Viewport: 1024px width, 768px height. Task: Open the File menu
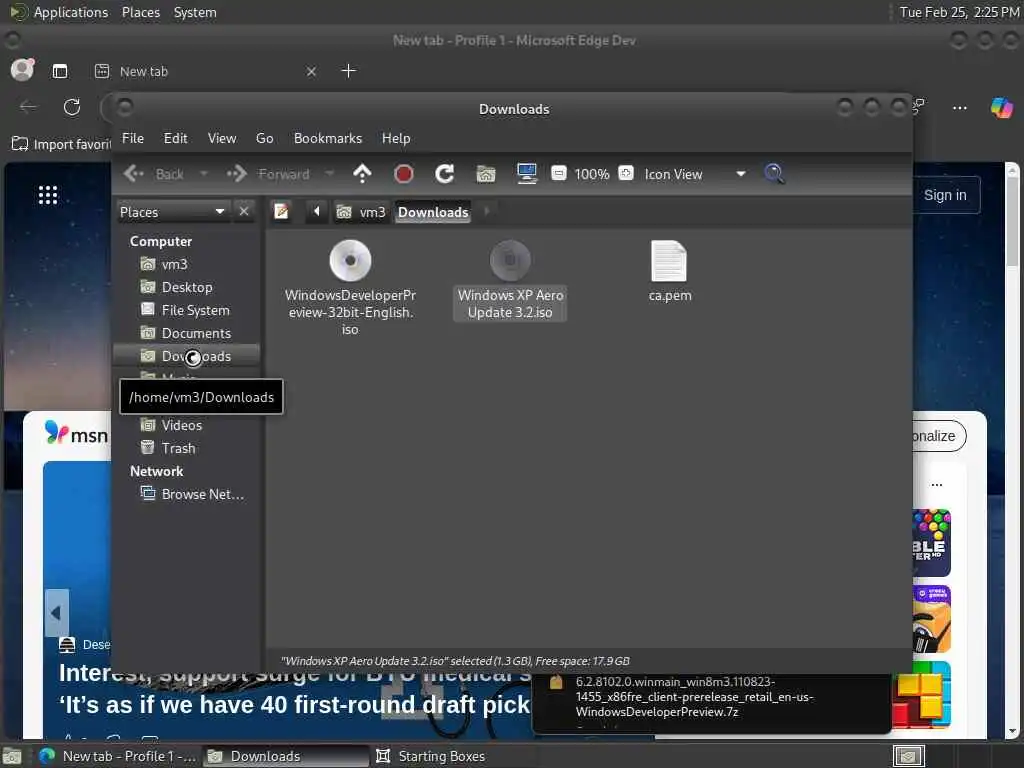pyautogui.click(x=133, y=138)
